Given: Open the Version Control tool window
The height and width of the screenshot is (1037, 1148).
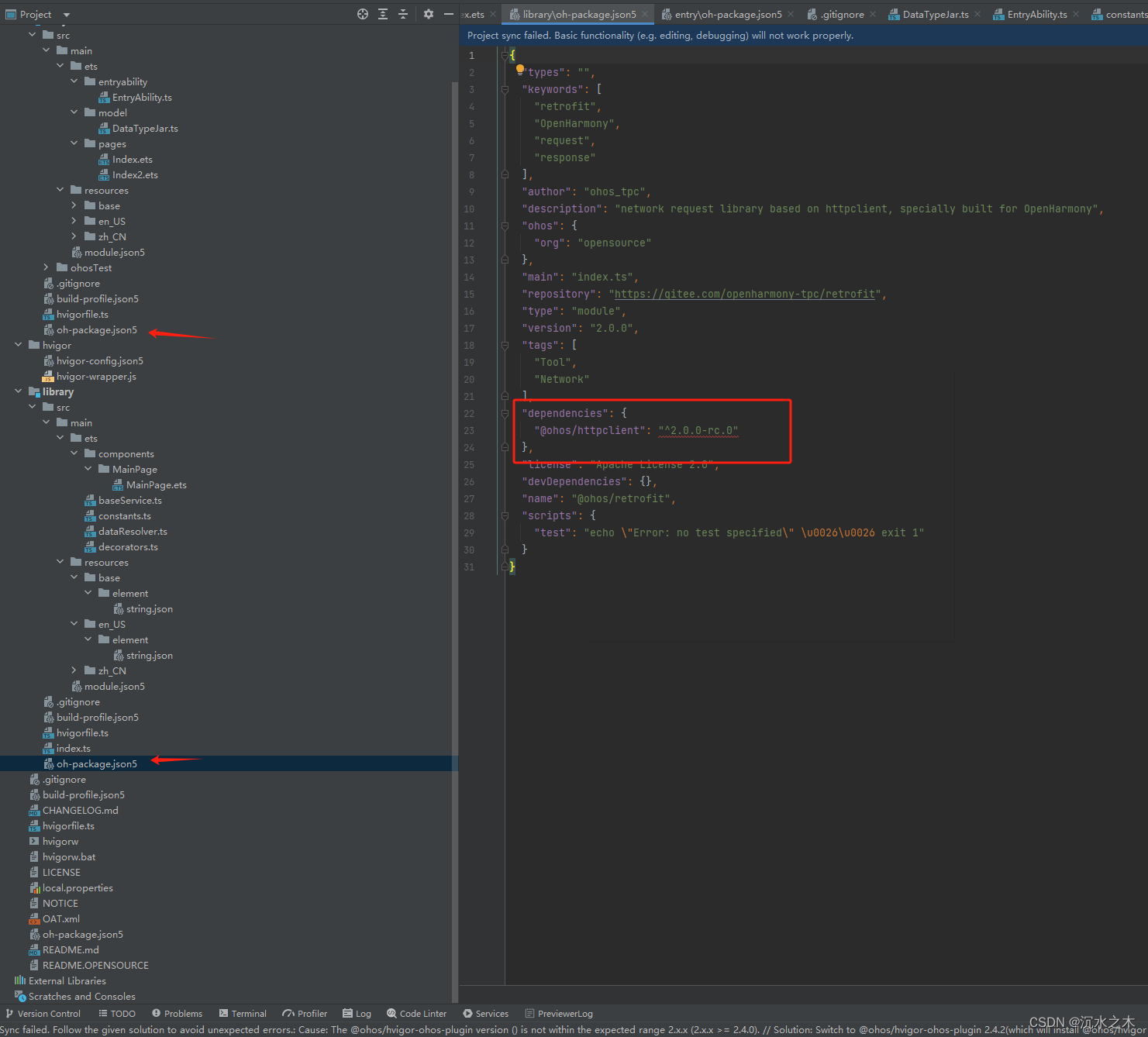Looking at the screenshot, I should tap(43, 1014).
